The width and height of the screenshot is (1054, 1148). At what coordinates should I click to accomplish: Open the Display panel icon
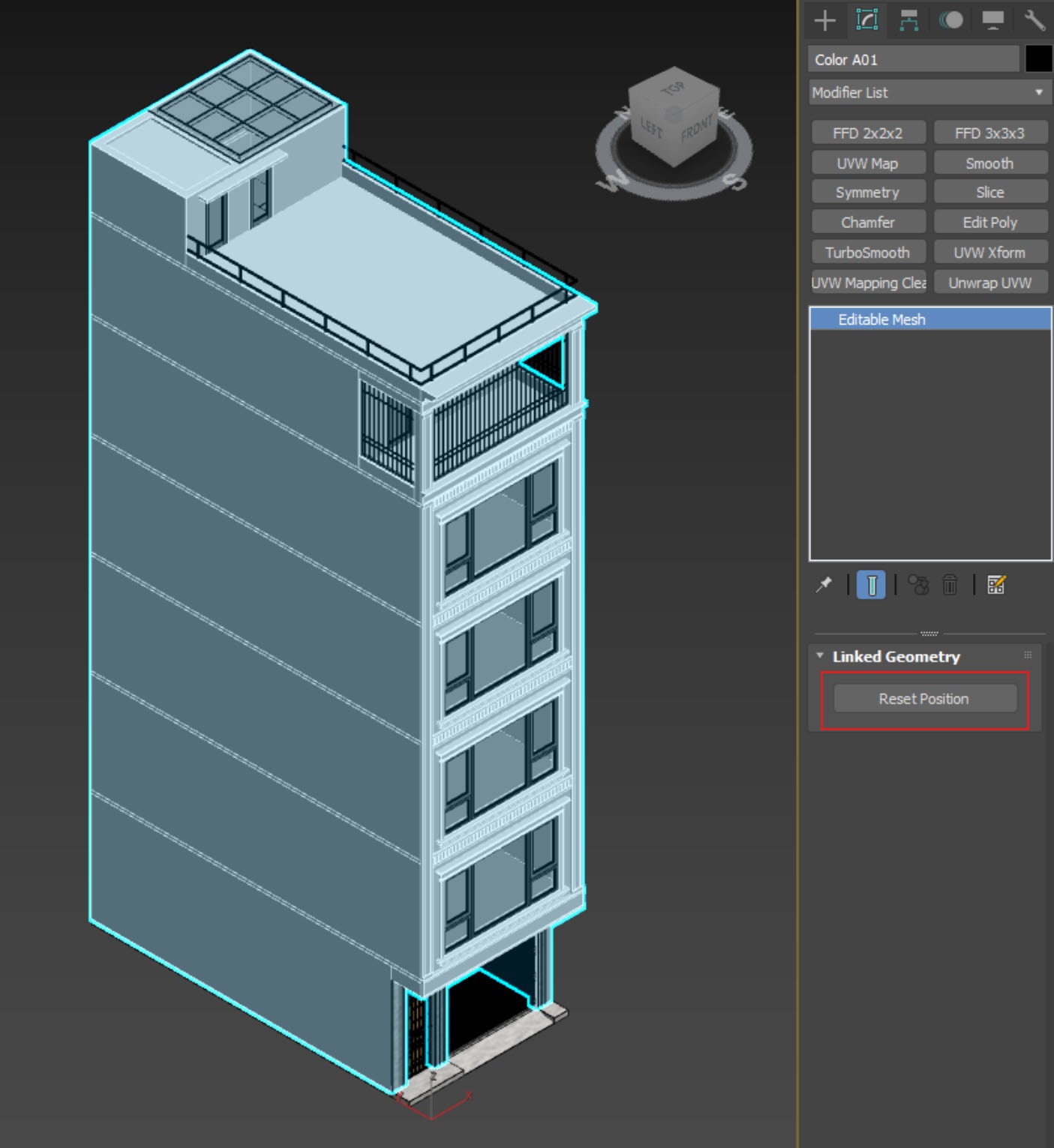click(993, 20)
